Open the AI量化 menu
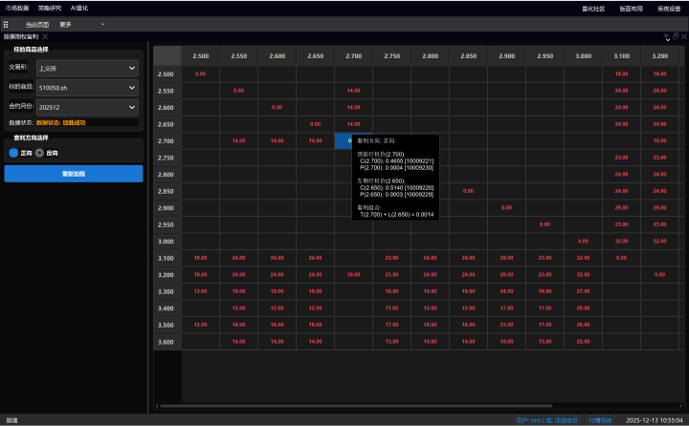 [x=79, y=7]
